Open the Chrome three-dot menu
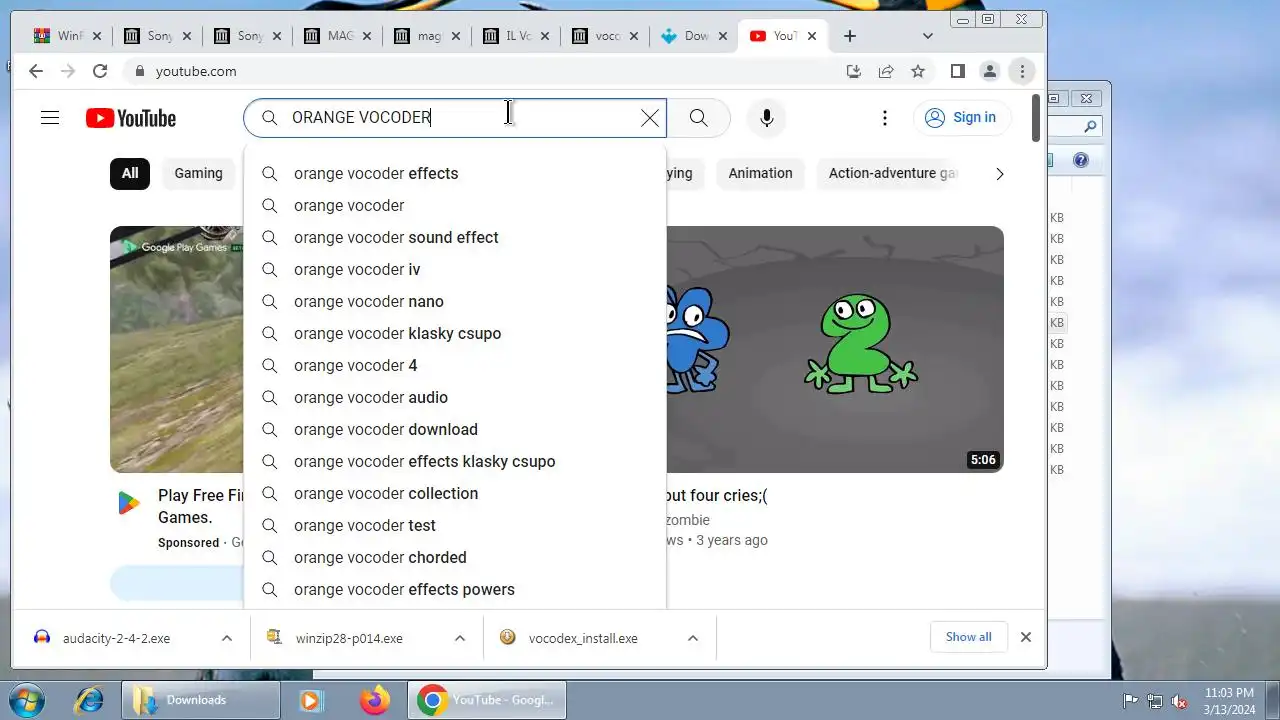This screenshot has height=720, width=1280. click(x=1021, y=71)
